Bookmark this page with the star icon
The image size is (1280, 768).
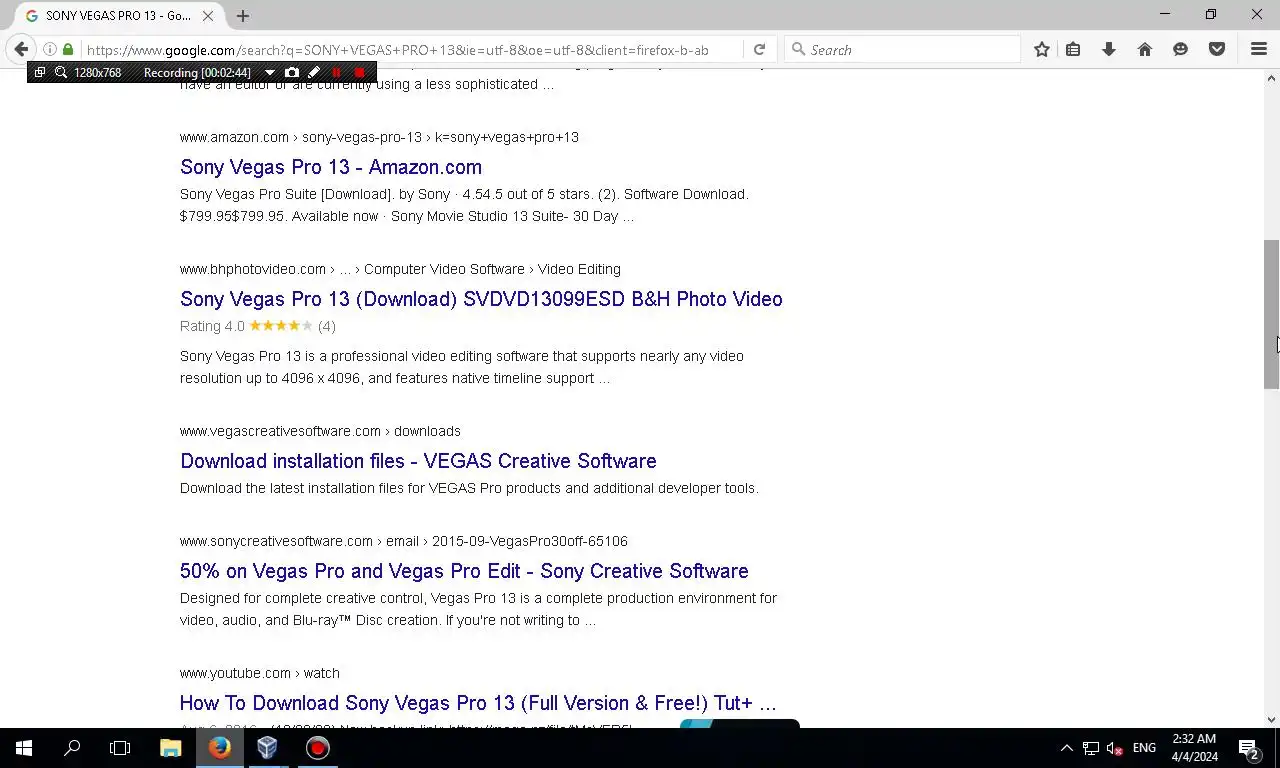1042,49
